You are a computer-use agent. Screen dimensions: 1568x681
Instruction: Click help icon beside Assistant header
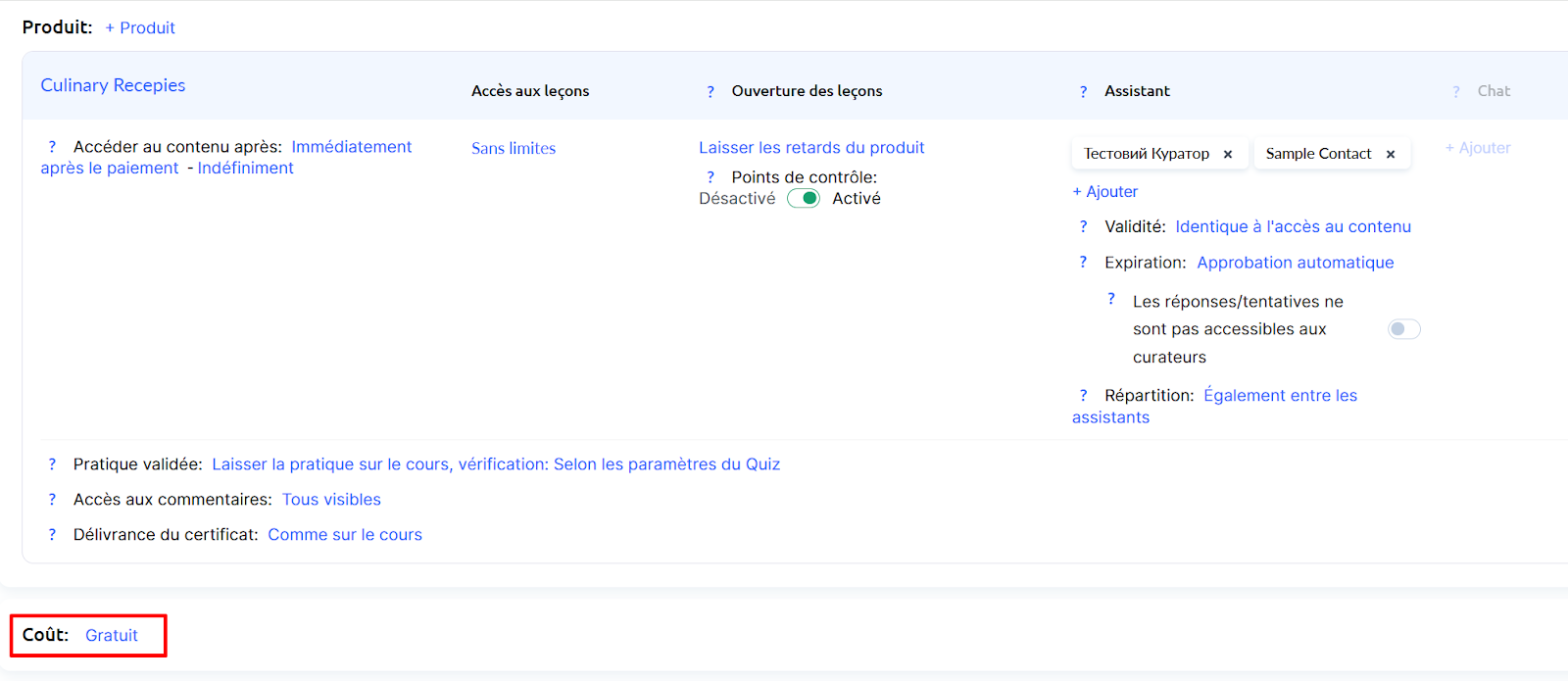coord(1083,92)
